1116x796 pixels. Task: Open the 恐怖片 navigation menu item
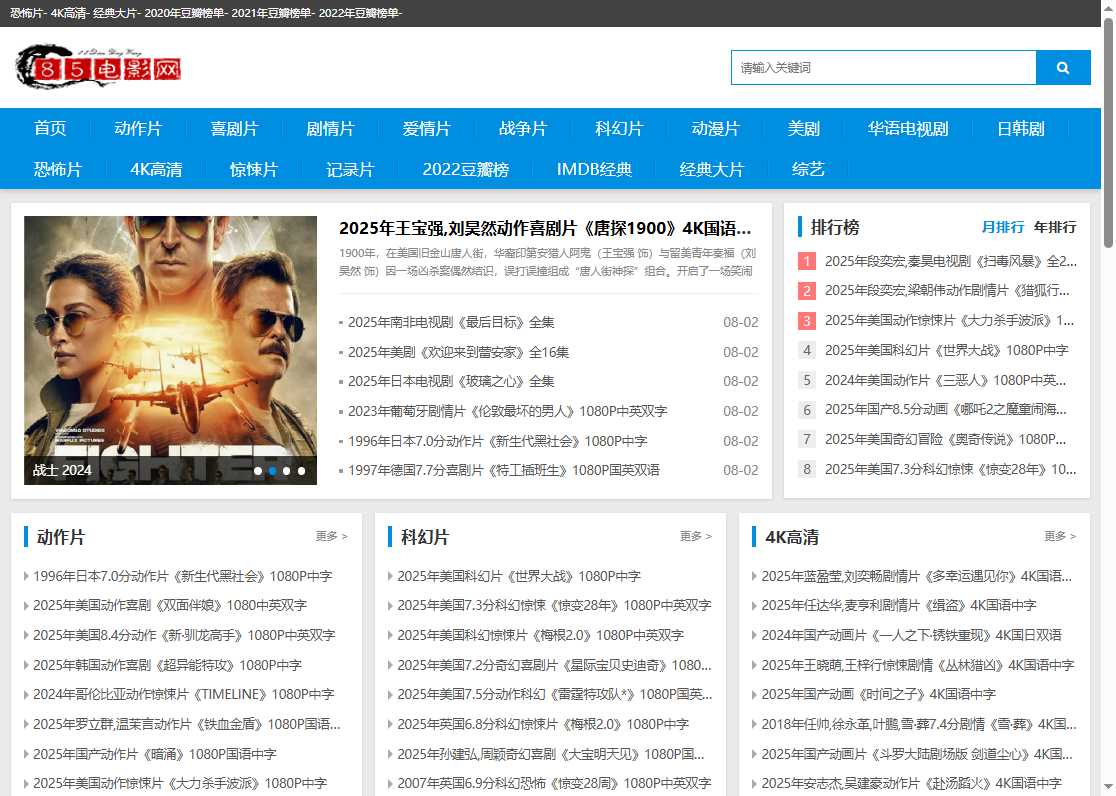58,169
